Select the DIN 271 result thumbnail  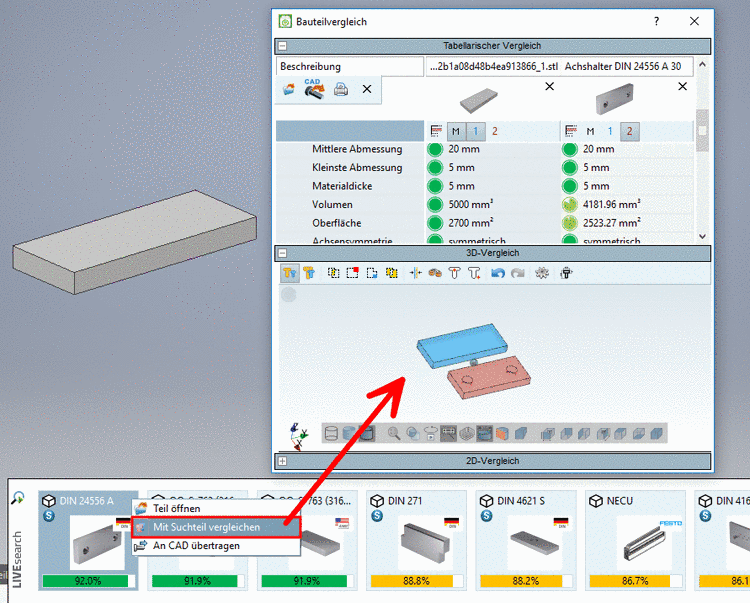point(425,542)
